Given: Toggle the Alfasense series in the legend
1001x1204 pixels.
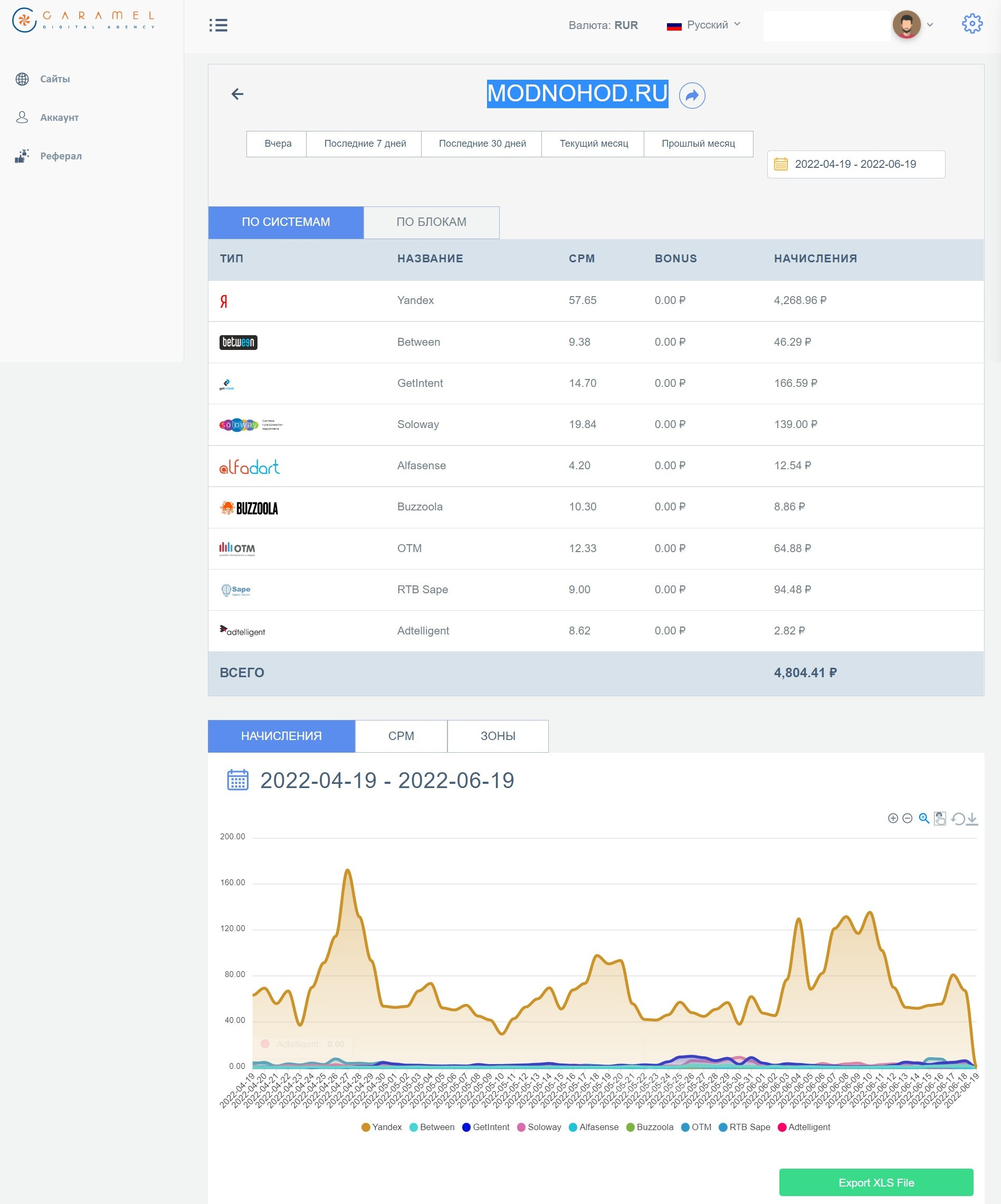Looking at the screenshot, I should [x=594, y=1127].
